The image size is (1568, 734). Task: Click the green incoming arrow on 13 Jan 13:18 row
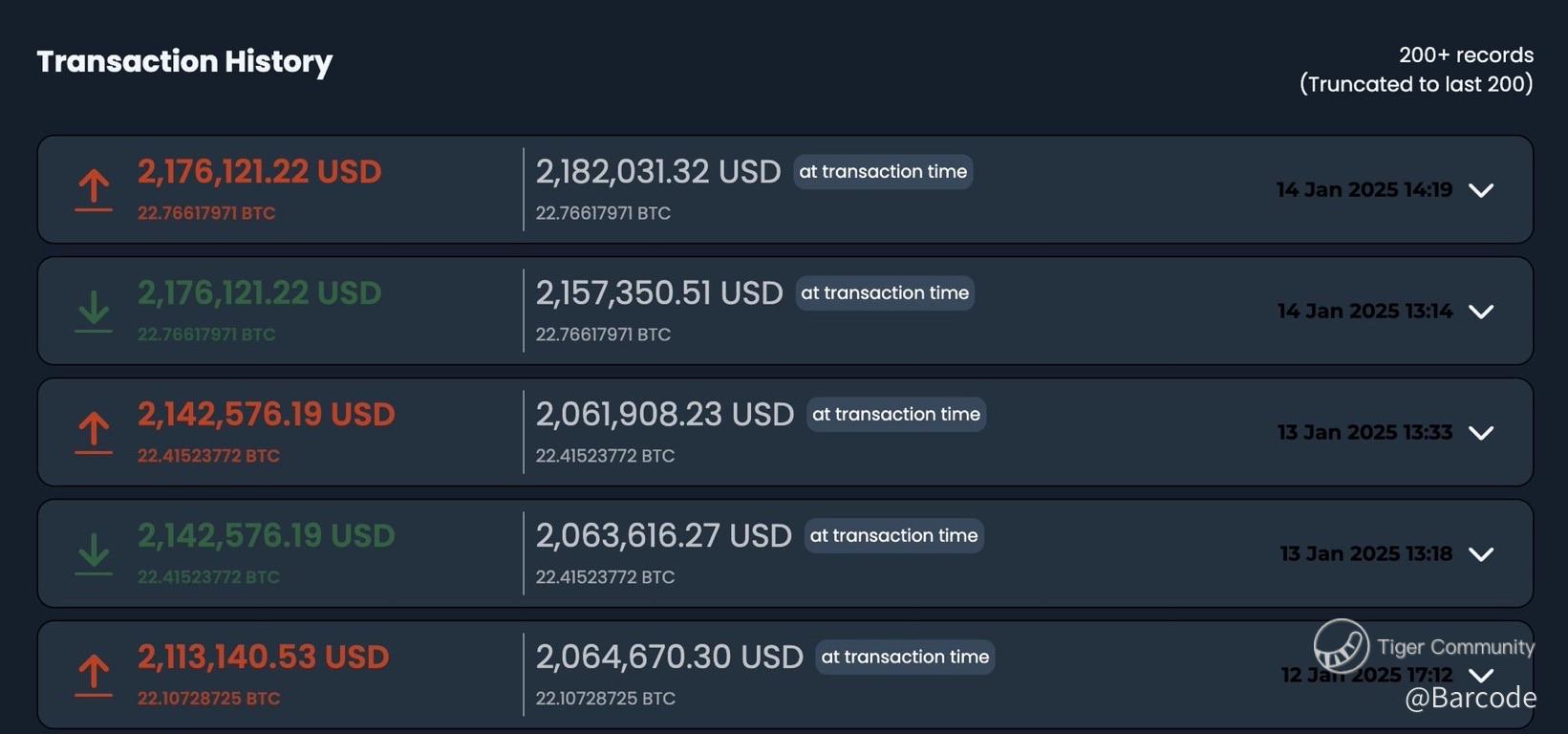pos(94,554)
